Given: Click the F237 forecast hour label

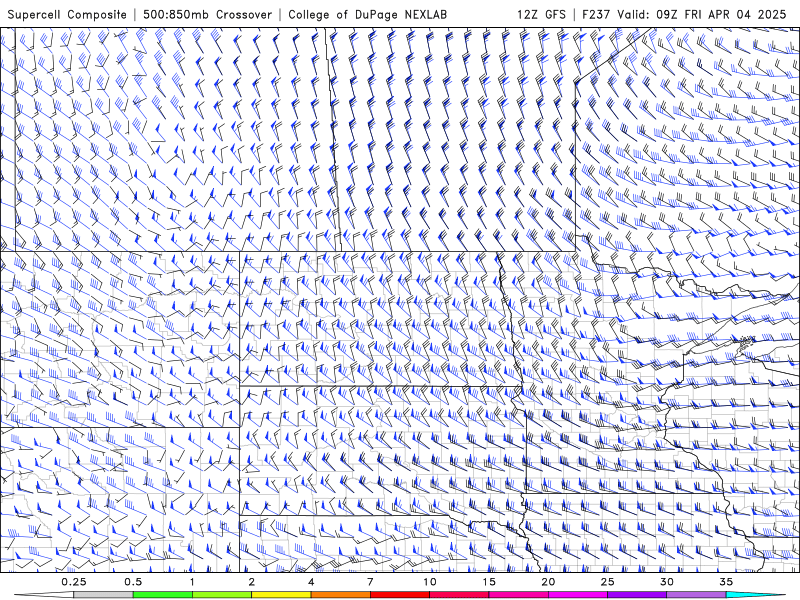Looking at the screenshot, I should tap(597, 14).
